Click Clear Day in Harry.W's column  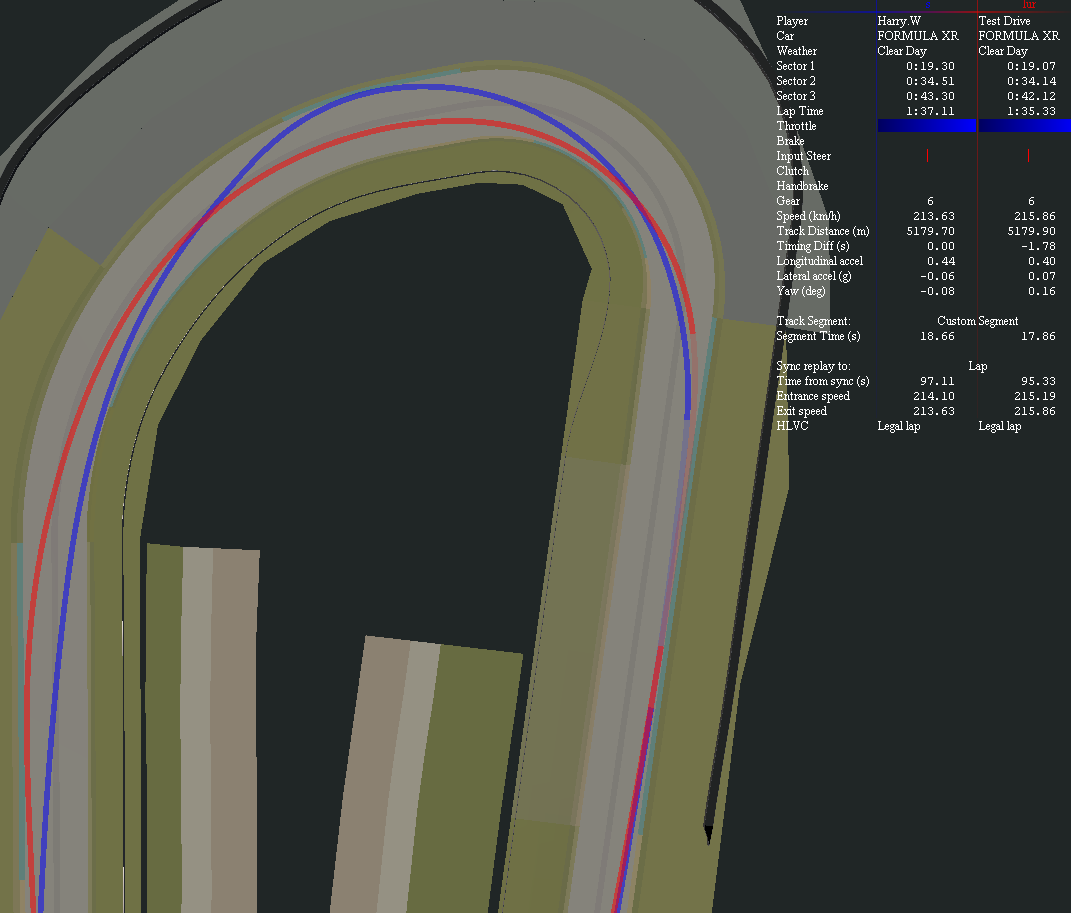(902, 51)
